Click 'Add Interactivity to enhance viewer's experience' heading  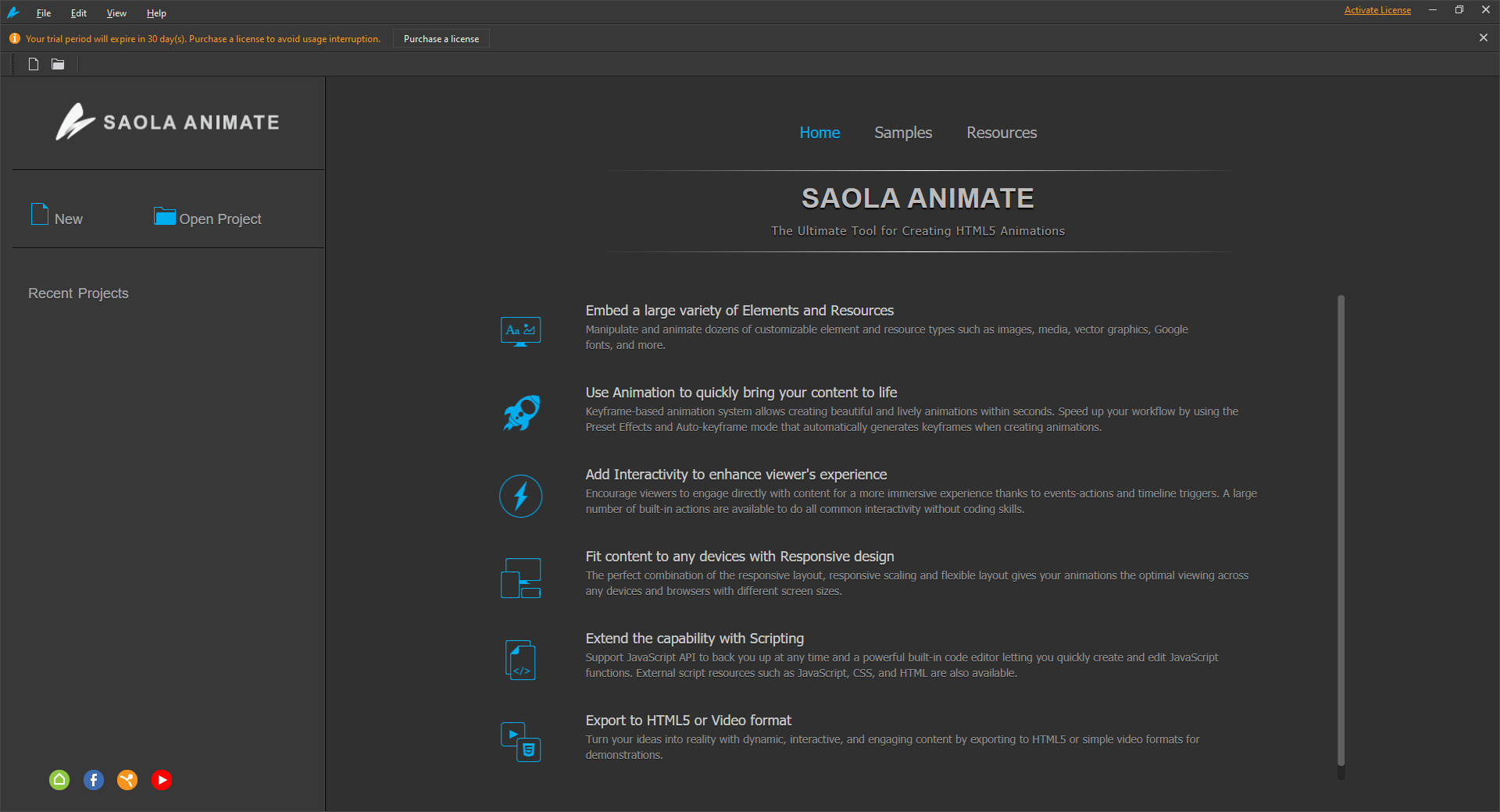pos(736,475)
